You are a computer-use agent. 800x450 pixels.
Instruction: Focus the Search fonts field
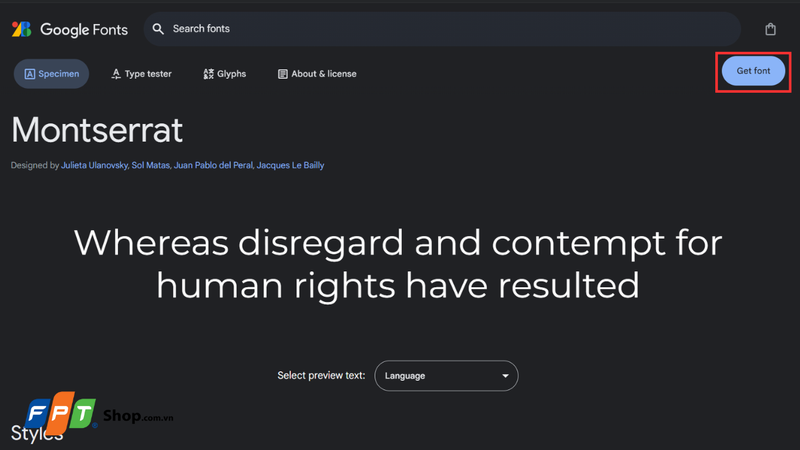[440, 29]
